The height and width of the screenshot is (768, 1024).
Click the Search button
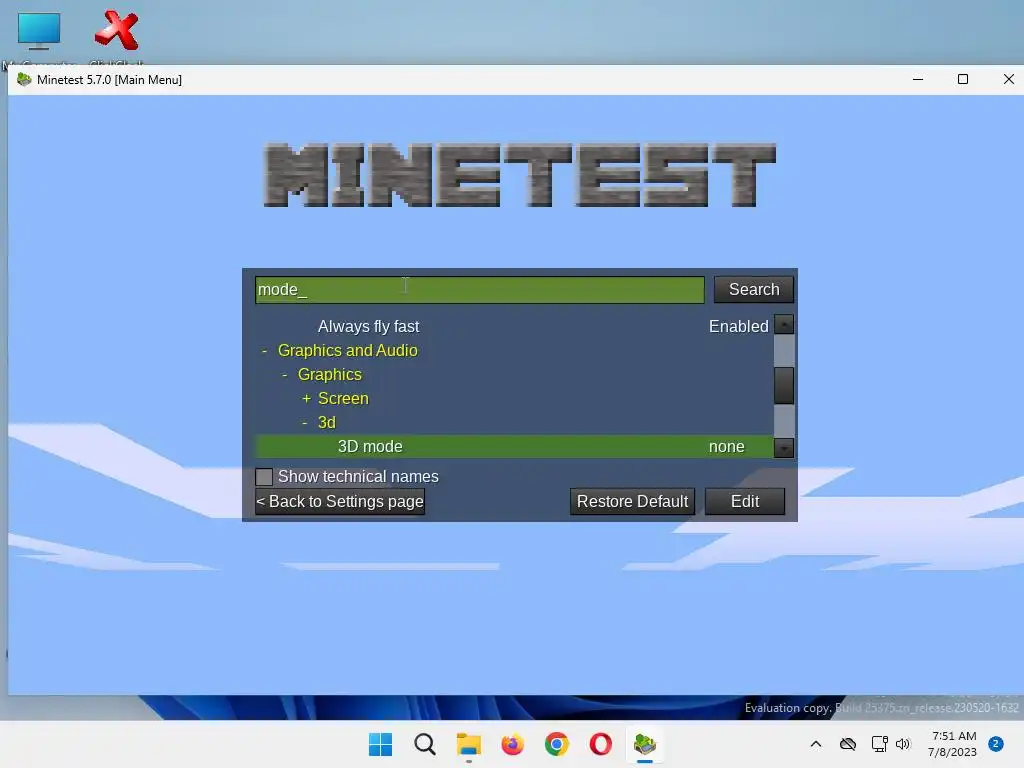pyautogui.click(x=754, y=289)
